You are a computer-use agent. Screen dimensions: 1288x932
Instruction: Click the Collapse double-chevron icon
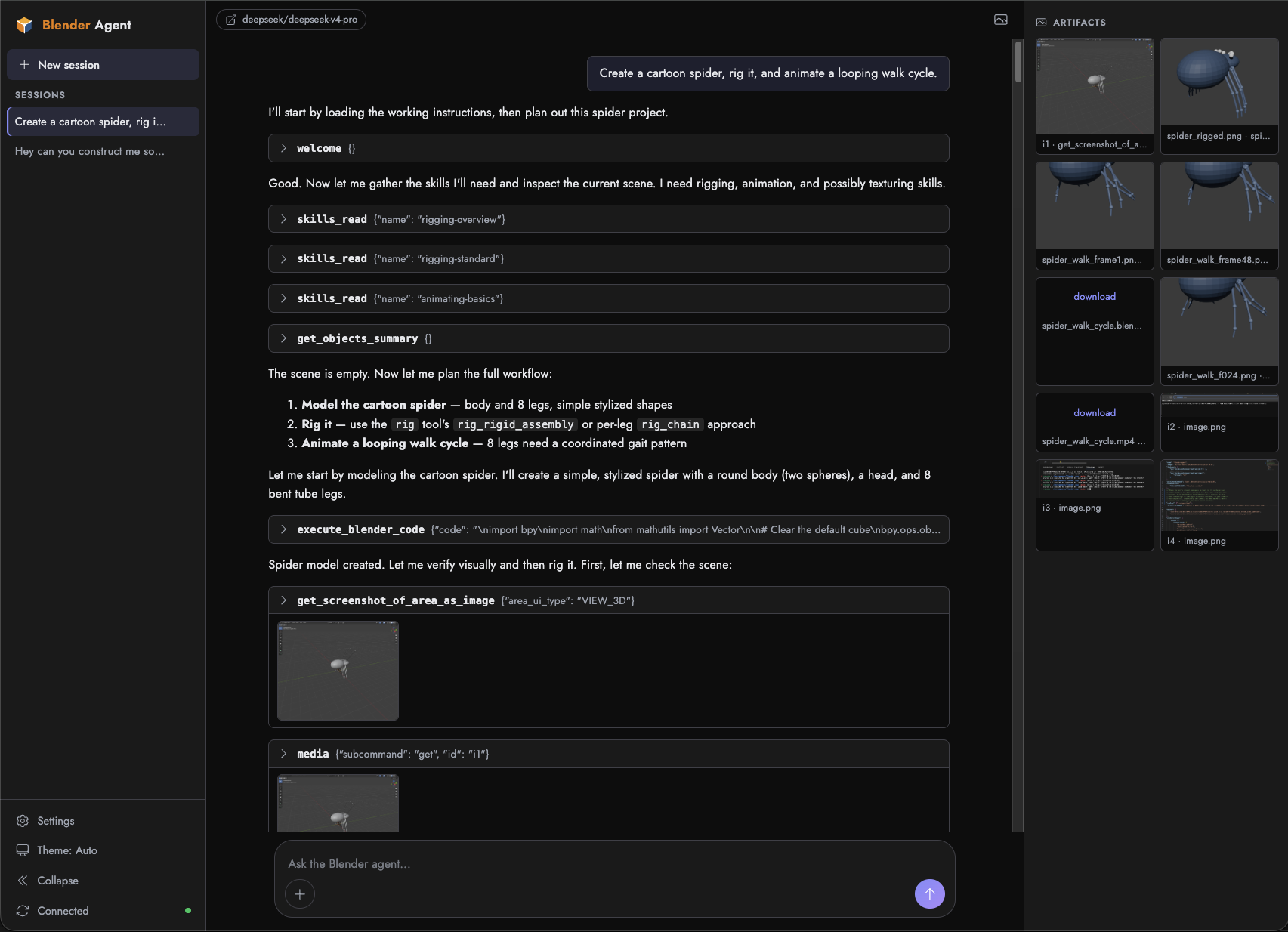click(23, 881)
